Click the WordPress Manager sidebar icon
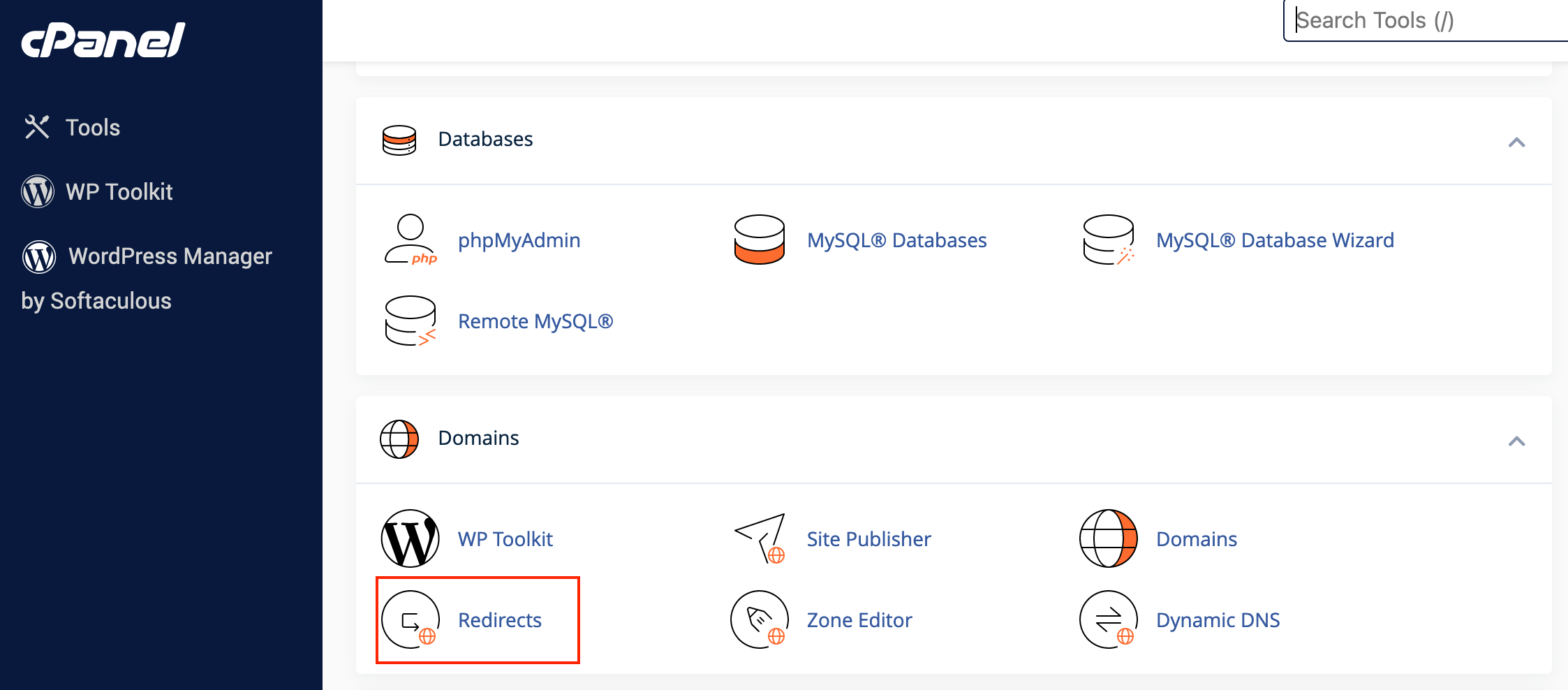This screenshot has width=1568, height=690. 39,256
